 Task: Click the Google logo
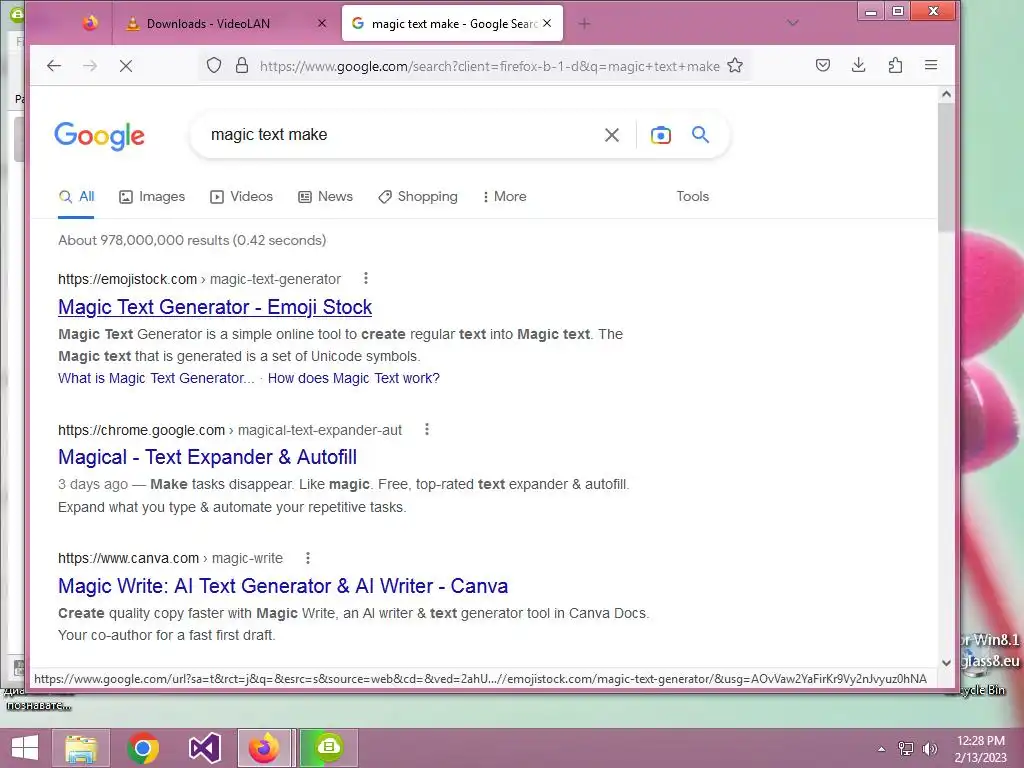[x=99, y=136]
